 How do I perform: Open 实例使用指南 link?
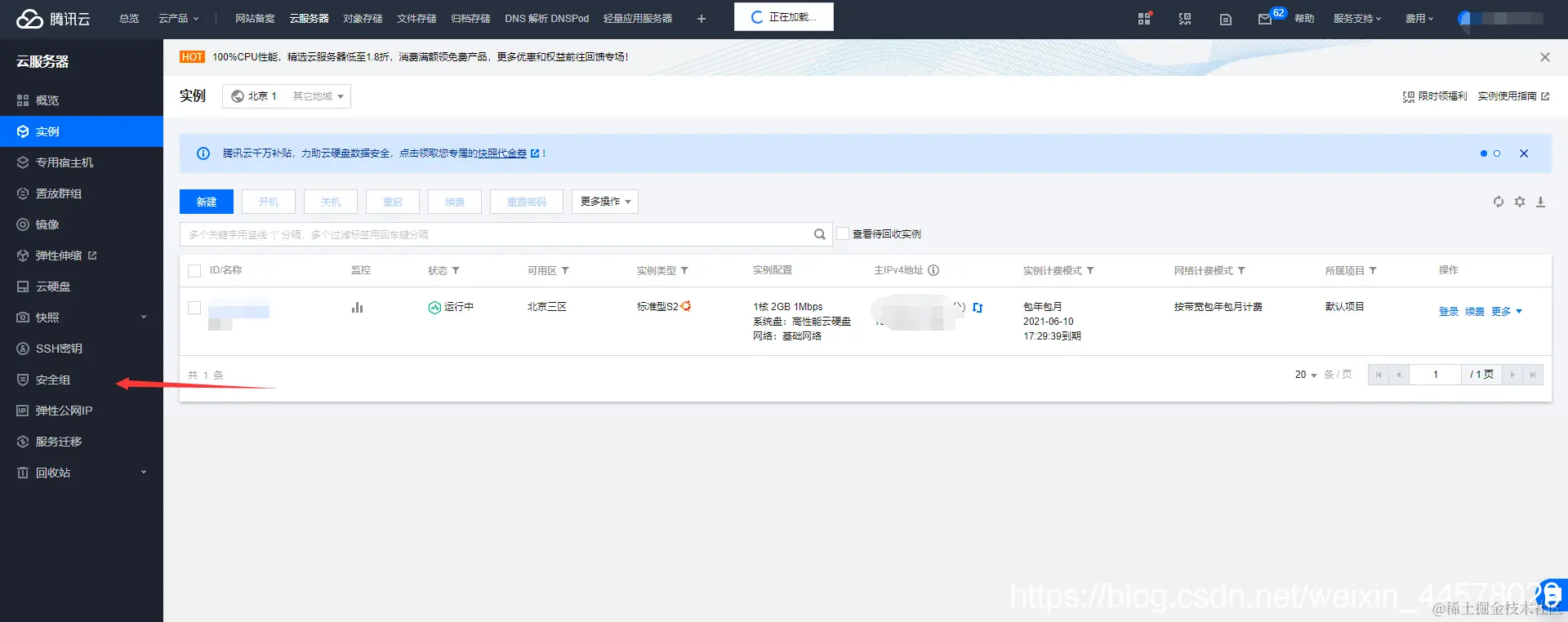[1513, 96]
